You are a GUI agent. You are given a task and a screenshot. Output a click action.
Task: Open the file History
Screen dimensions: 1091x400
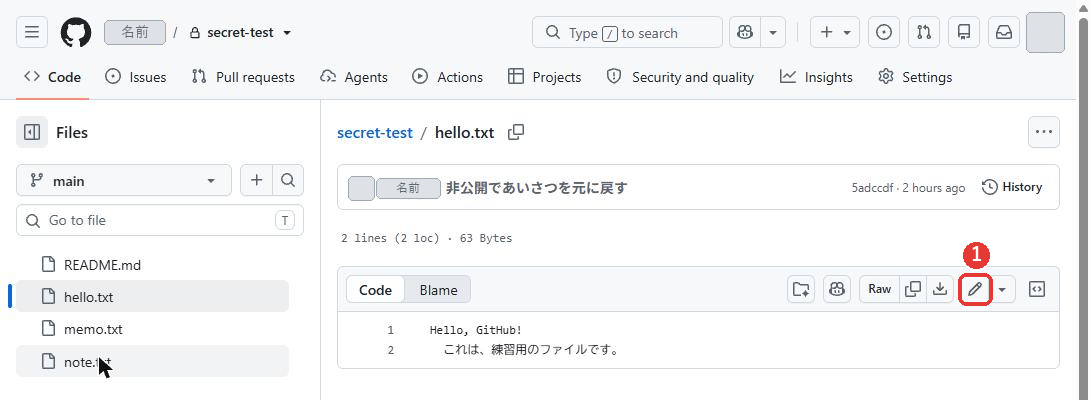[1012, 187]
